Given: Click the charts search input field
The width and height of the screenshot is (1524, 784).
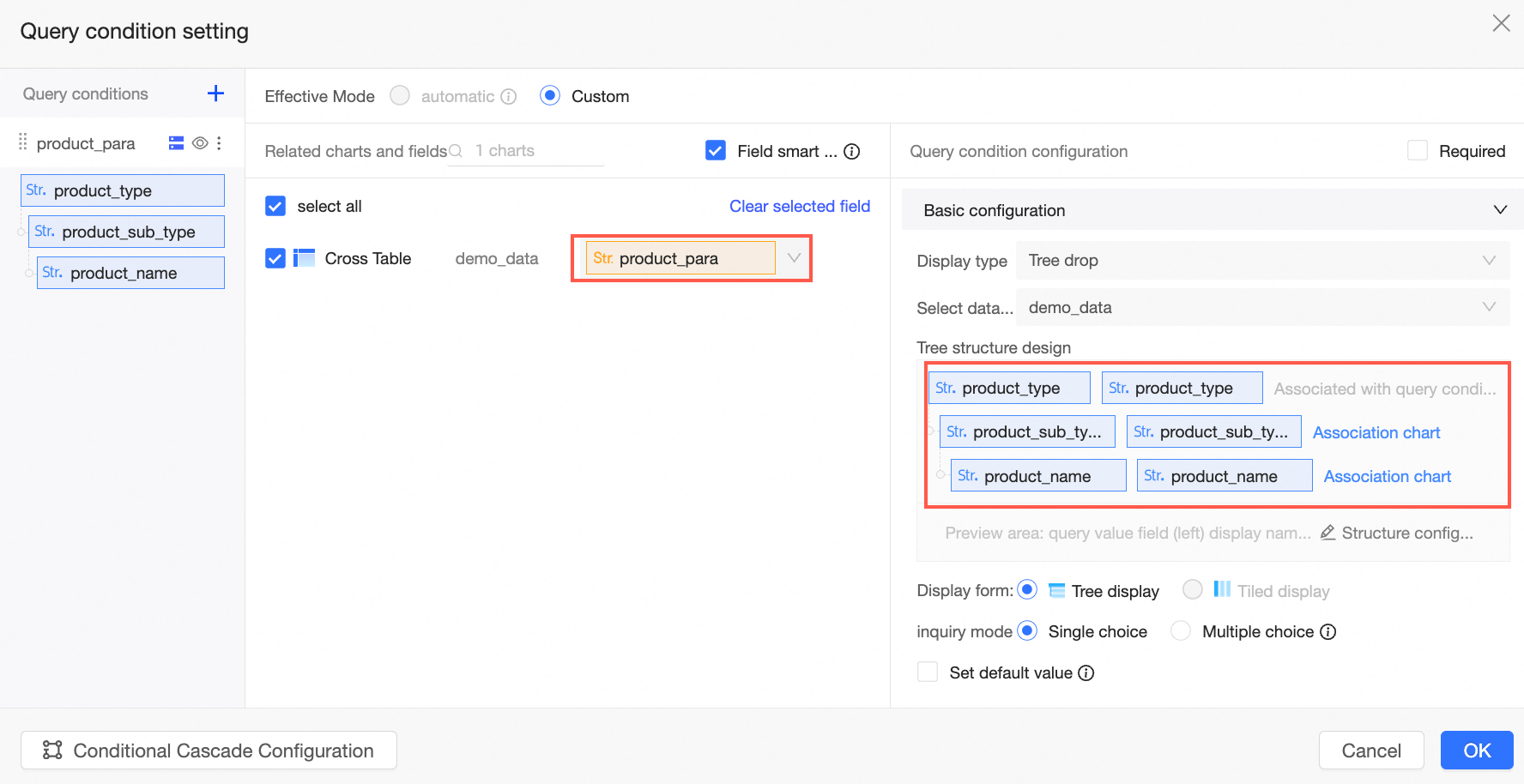Looking at the screenshot, I should [x=537, y=151].
